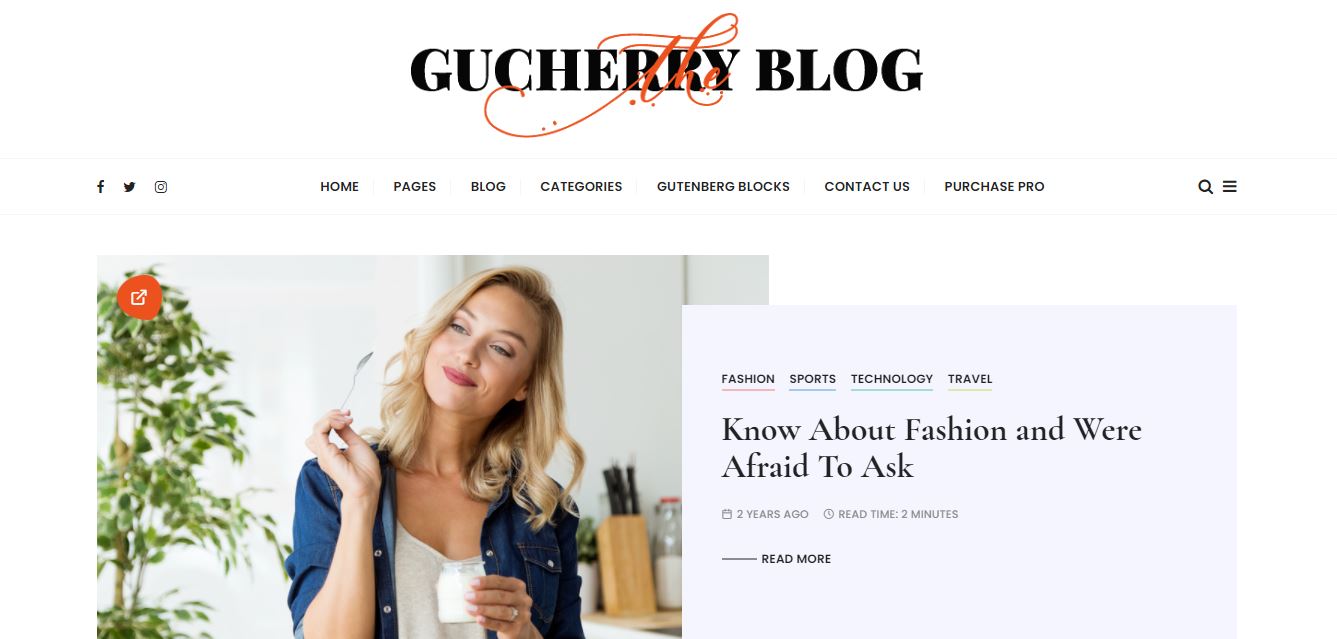Screen dimensions: 1337x639
Task: Open the Facebook social icon
Action: tap(100, 187)
